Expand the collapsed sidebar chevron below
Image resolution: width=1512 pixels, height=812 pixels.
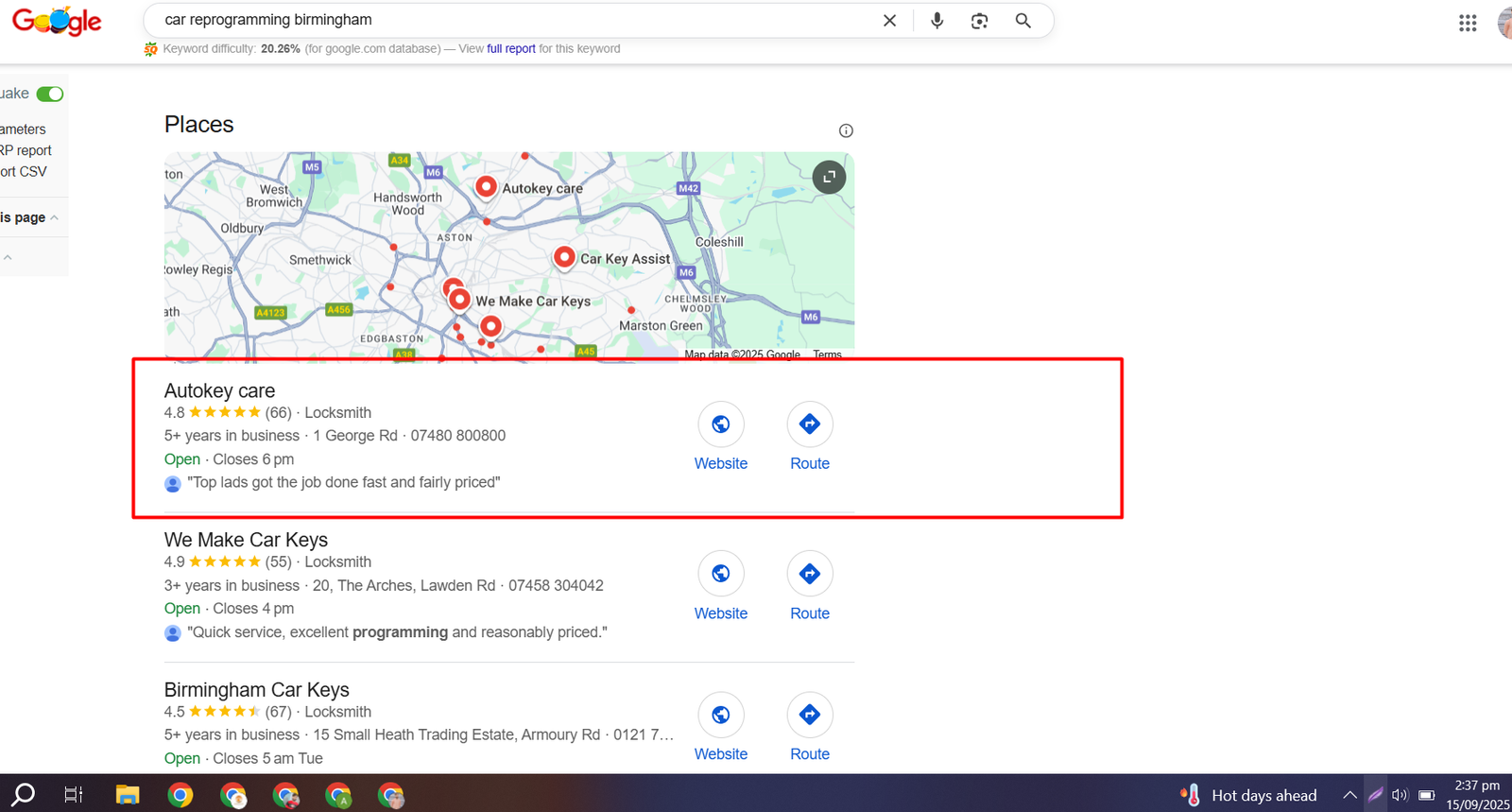(x=8, y=257)
